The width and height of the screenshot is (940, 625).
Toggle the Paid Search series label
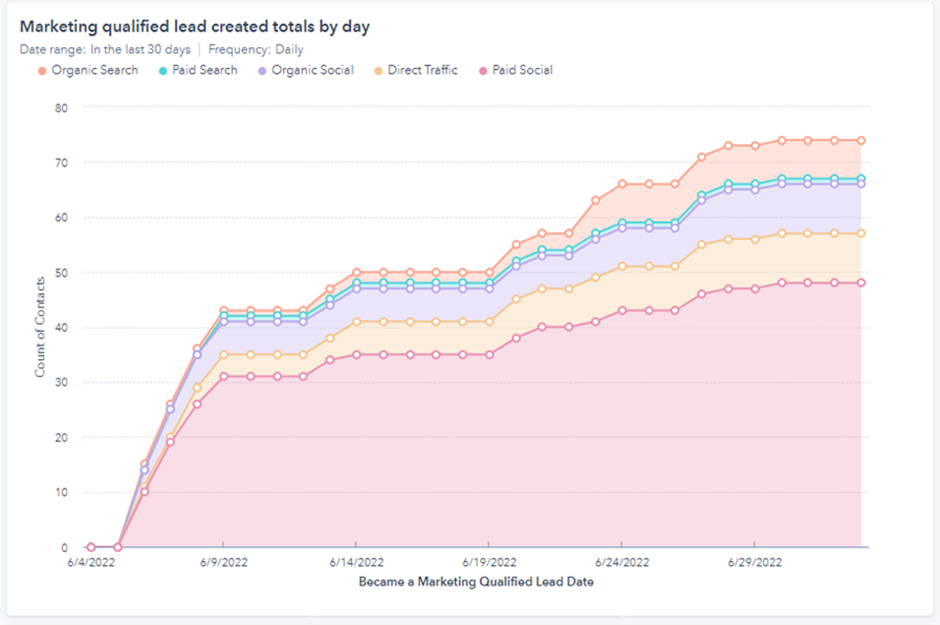204,70
